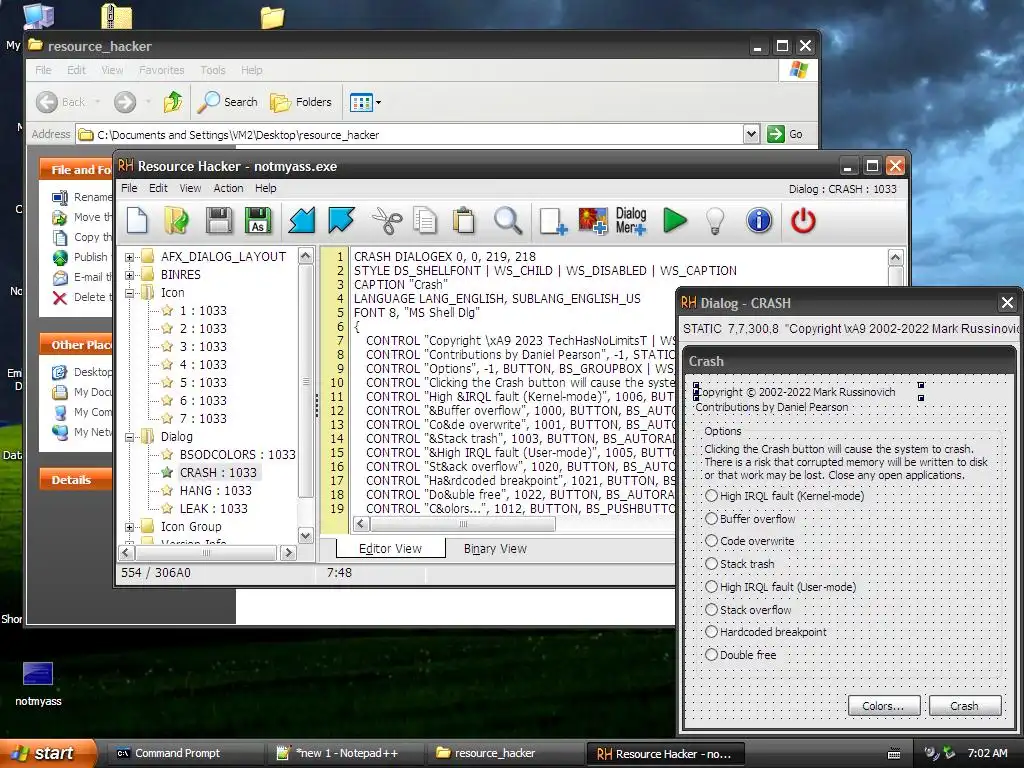
Task: Click the Delete red X in File tasks pane
Action: click(x=60, y=298)
